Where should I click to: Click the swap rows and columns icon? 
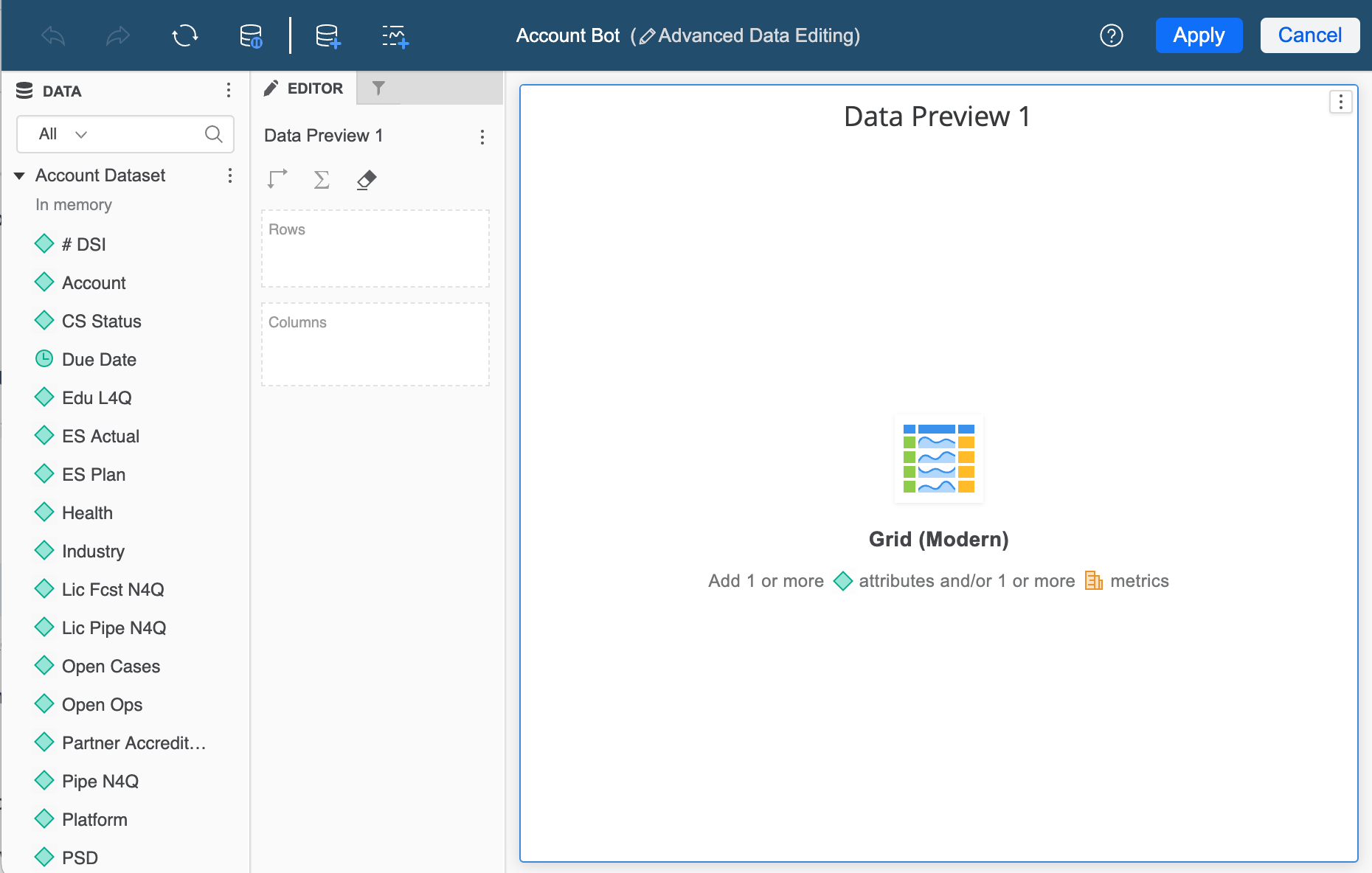pos(277,179)
